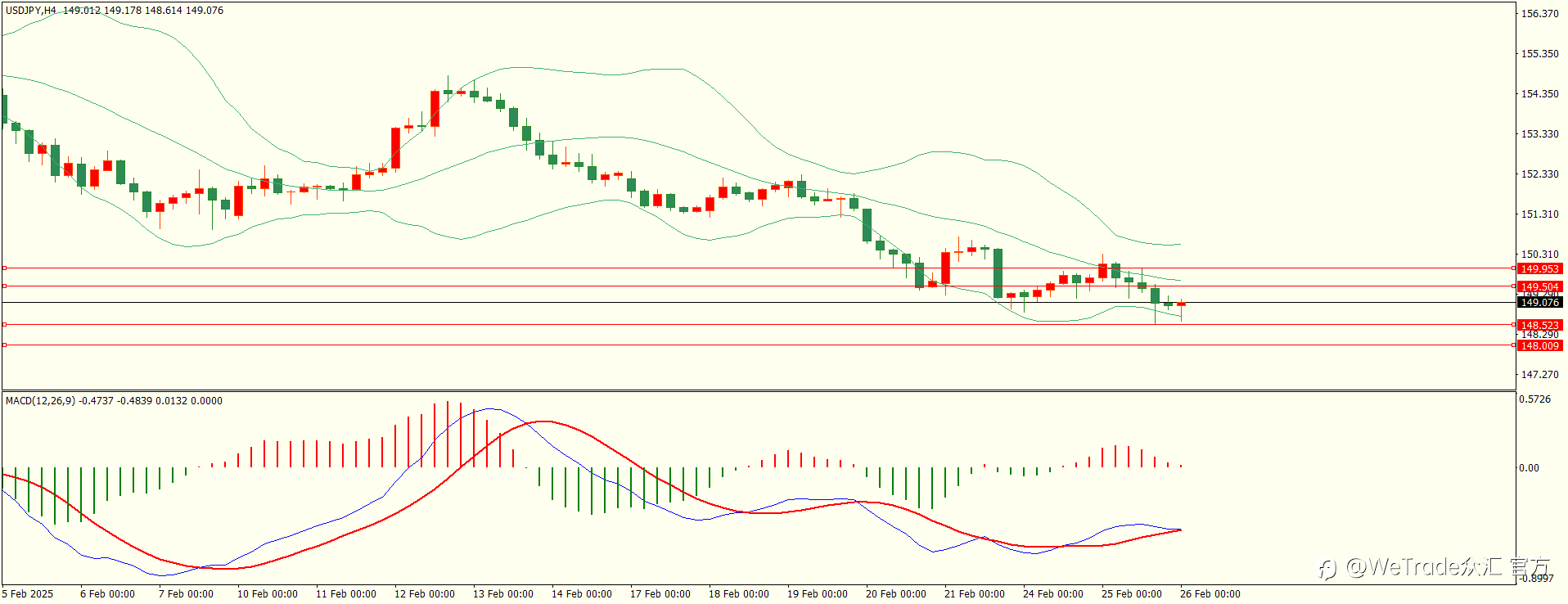Click the 14 Feb 00:00 date label

(x=582, y=594)
